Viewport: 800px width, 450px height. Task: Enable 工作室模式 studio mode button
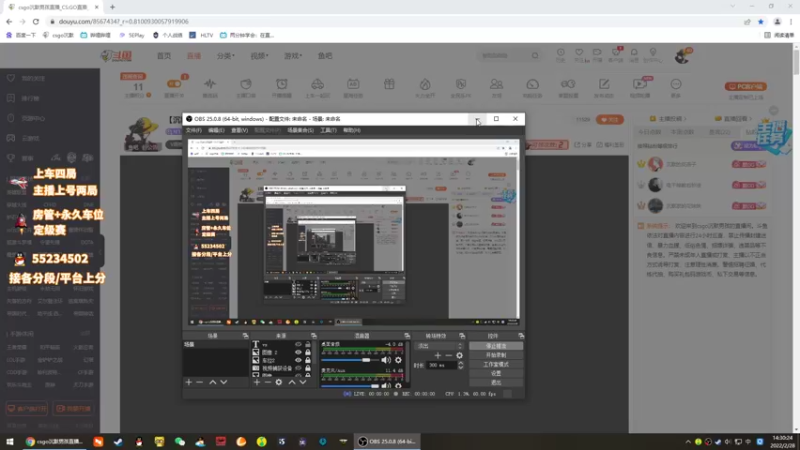tap(496, 364)
